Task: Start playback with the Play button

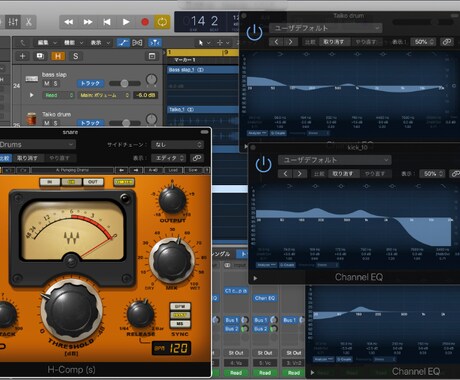Action: (x=126, y=22)
